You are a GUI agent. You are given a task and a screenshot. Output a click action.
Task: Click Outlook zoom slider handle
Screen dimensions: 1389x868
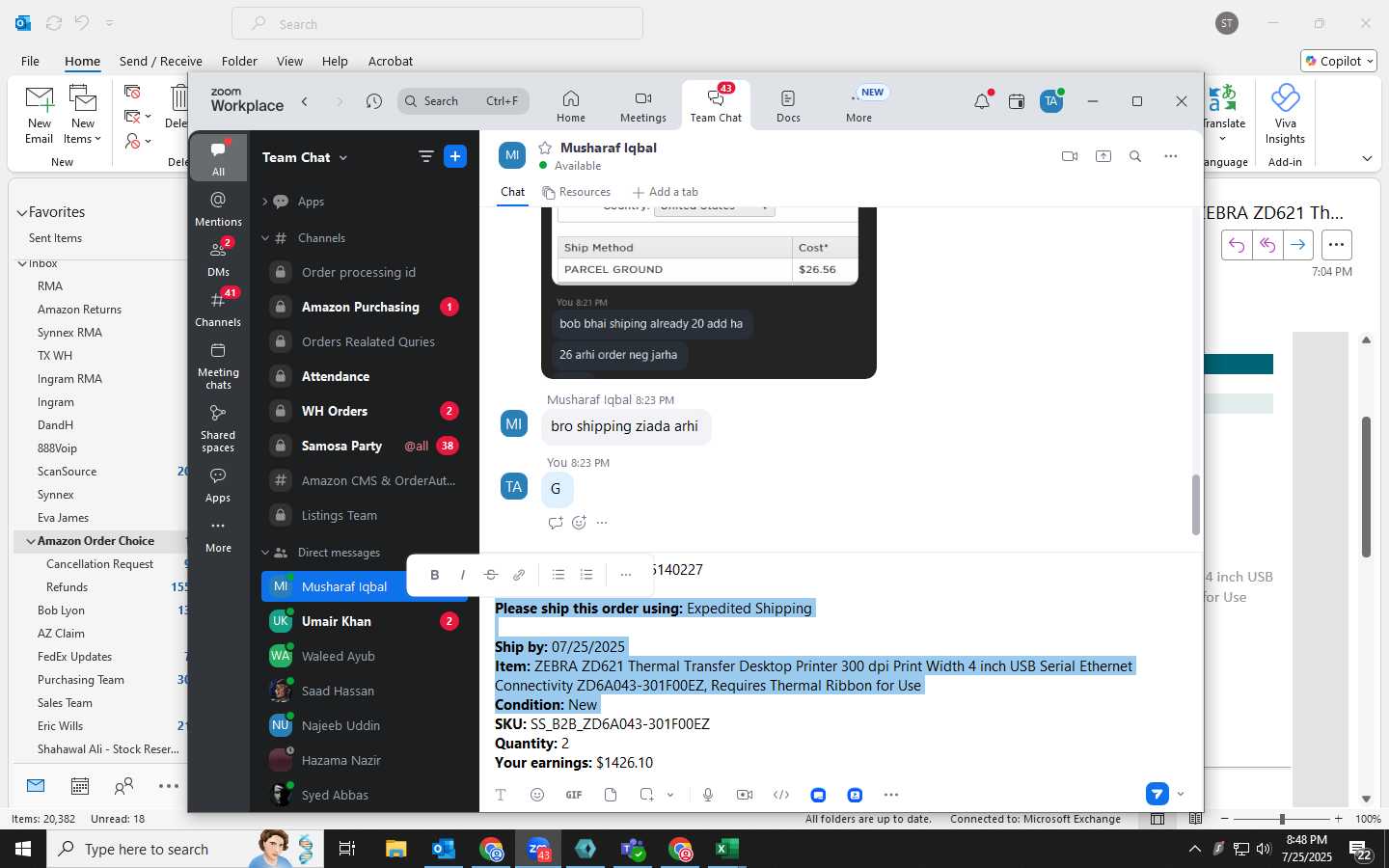click(1282, 819)
